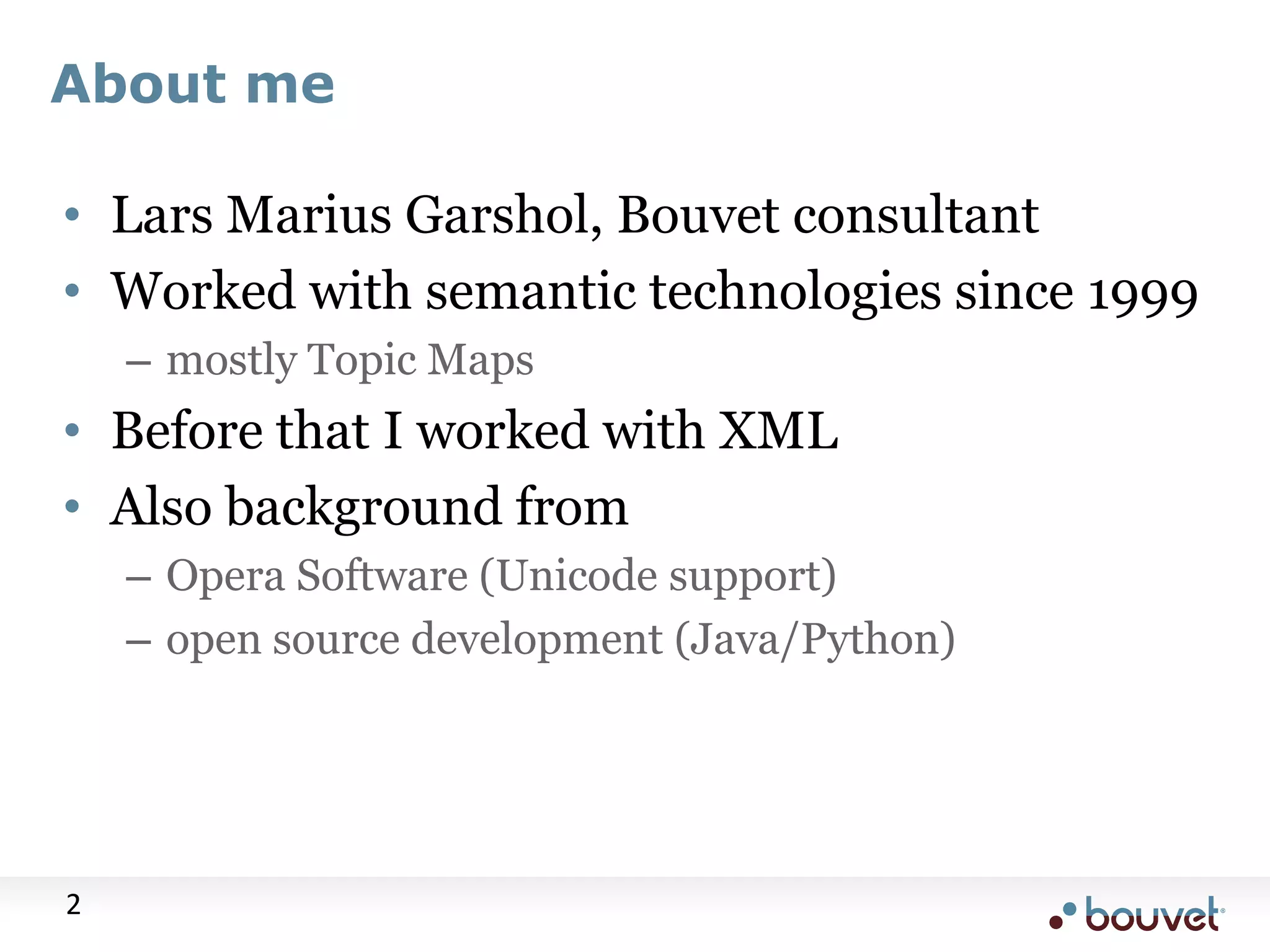
Task: Click the Java/Python text in parentheses
Action: click(815, 640)
